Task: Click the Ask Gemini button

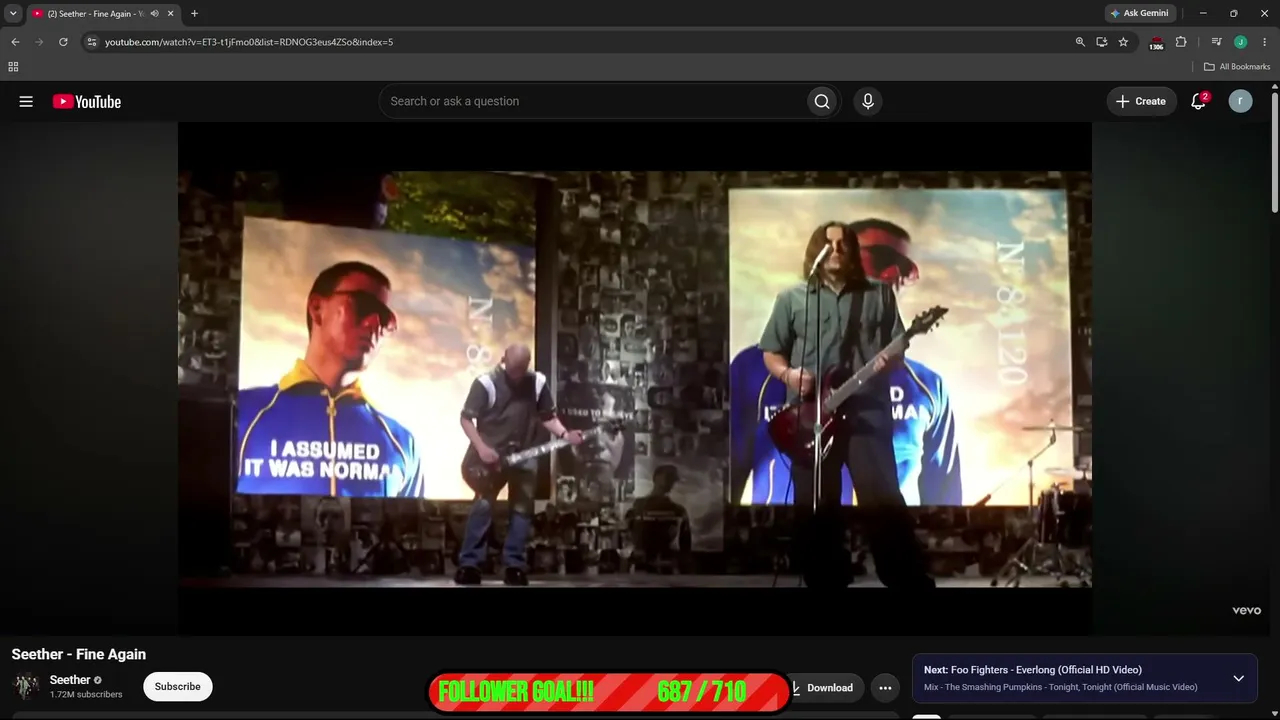Action: 1139,14
